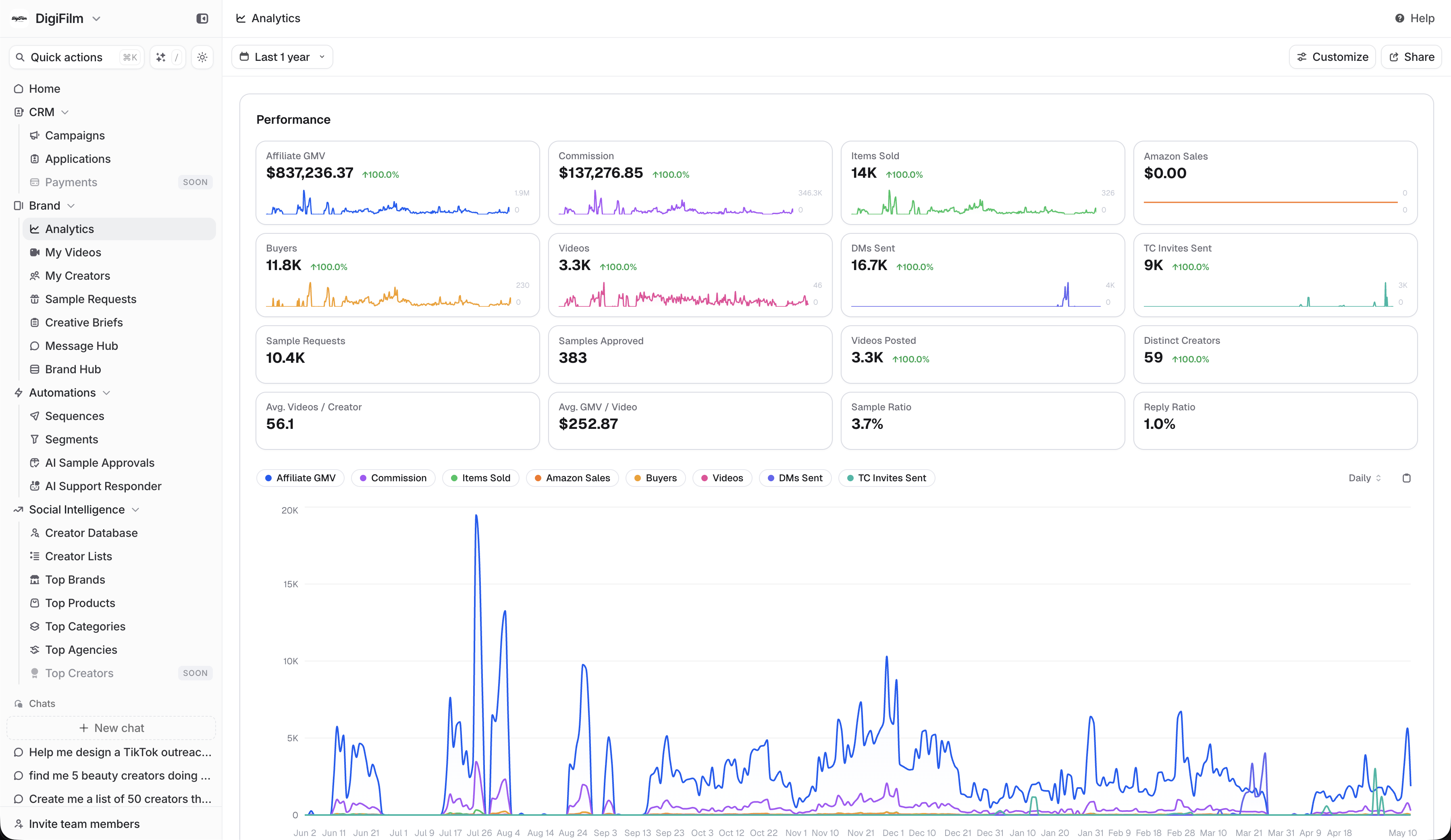Click the copy chart clipboard icon
1451x840 pixels.
point(1406,478)
